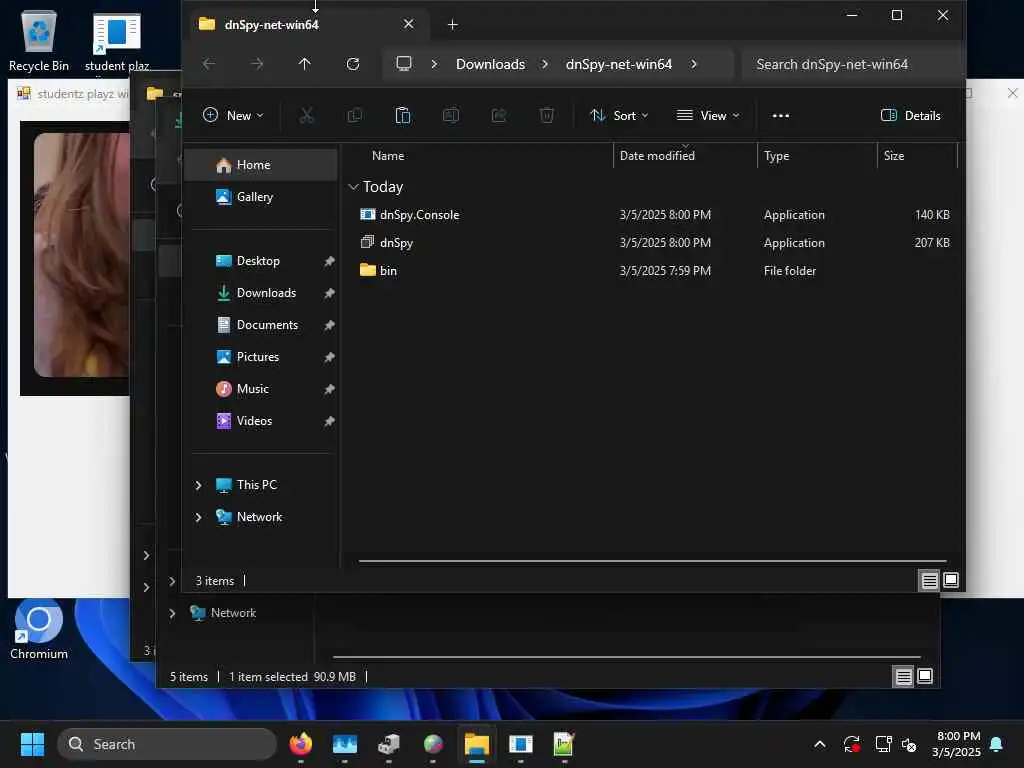Image resolution: width=1024 pixels, height=768 pixels.
Task: Add a new Explorer tab
Action: (452, 25)
